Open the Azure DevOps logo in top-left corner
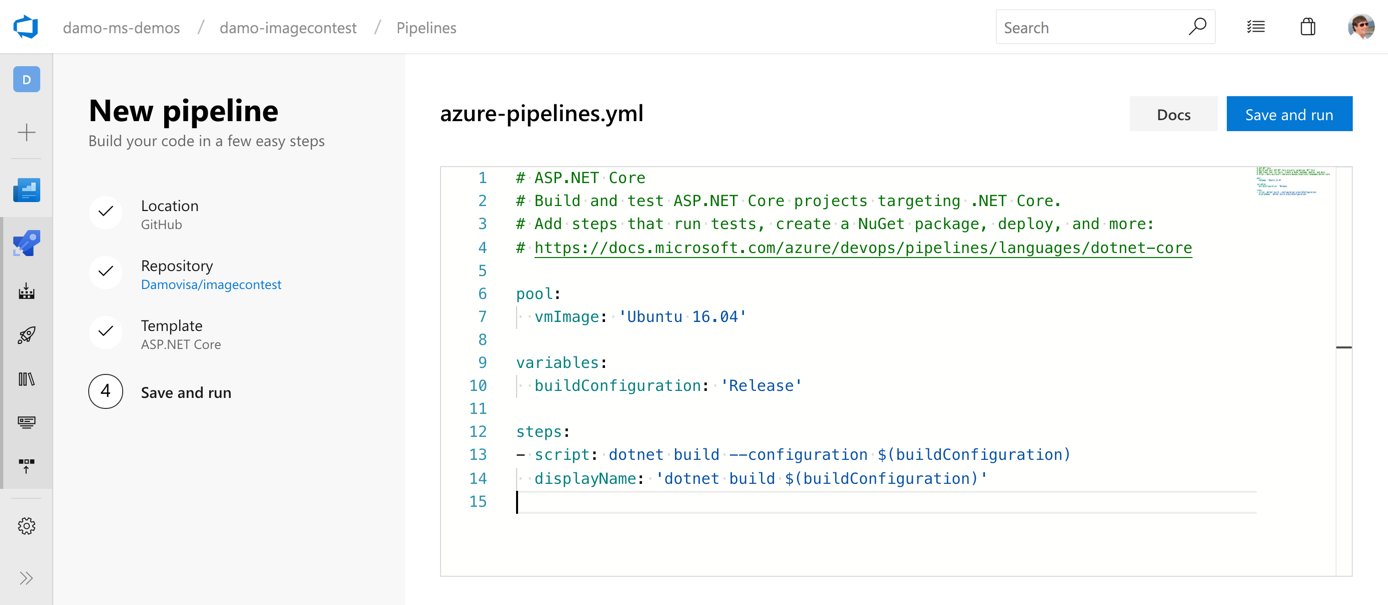 [x=26, y=26]
